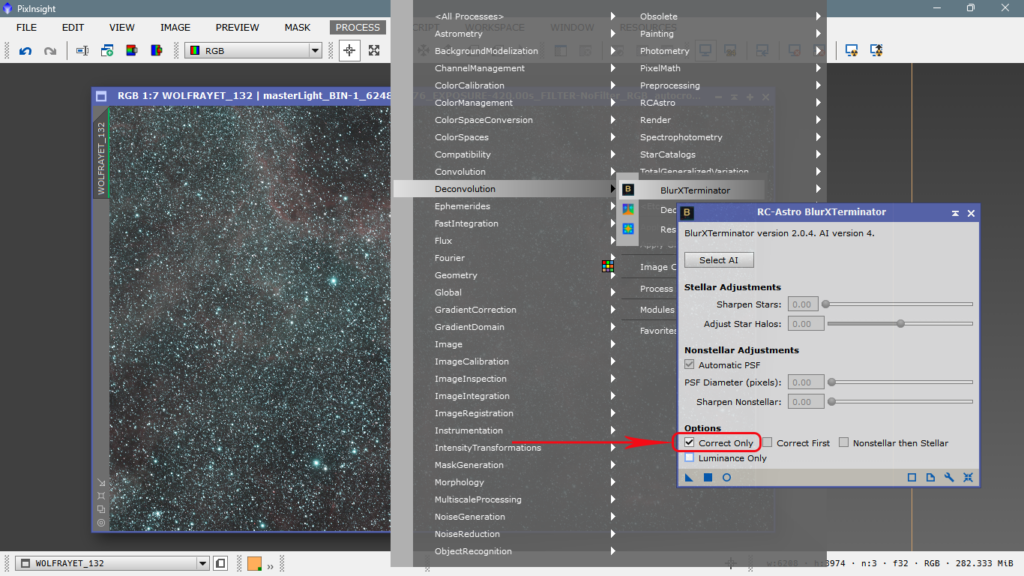
Task: Enable the Correct First checkbox
Action: [x=768, y=443]
